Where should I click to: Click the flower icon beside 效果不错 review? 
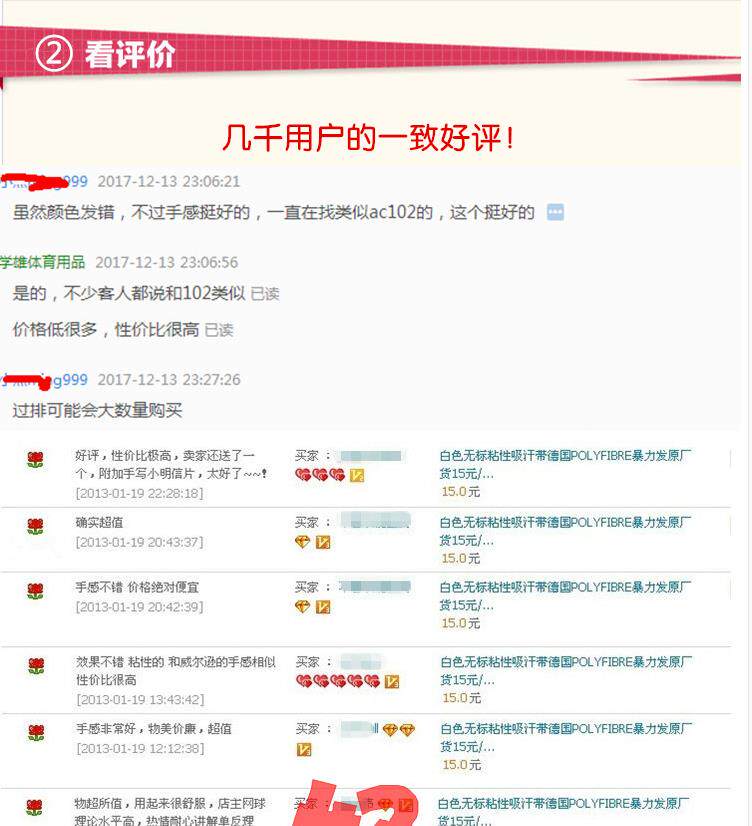tap(36, 666)
